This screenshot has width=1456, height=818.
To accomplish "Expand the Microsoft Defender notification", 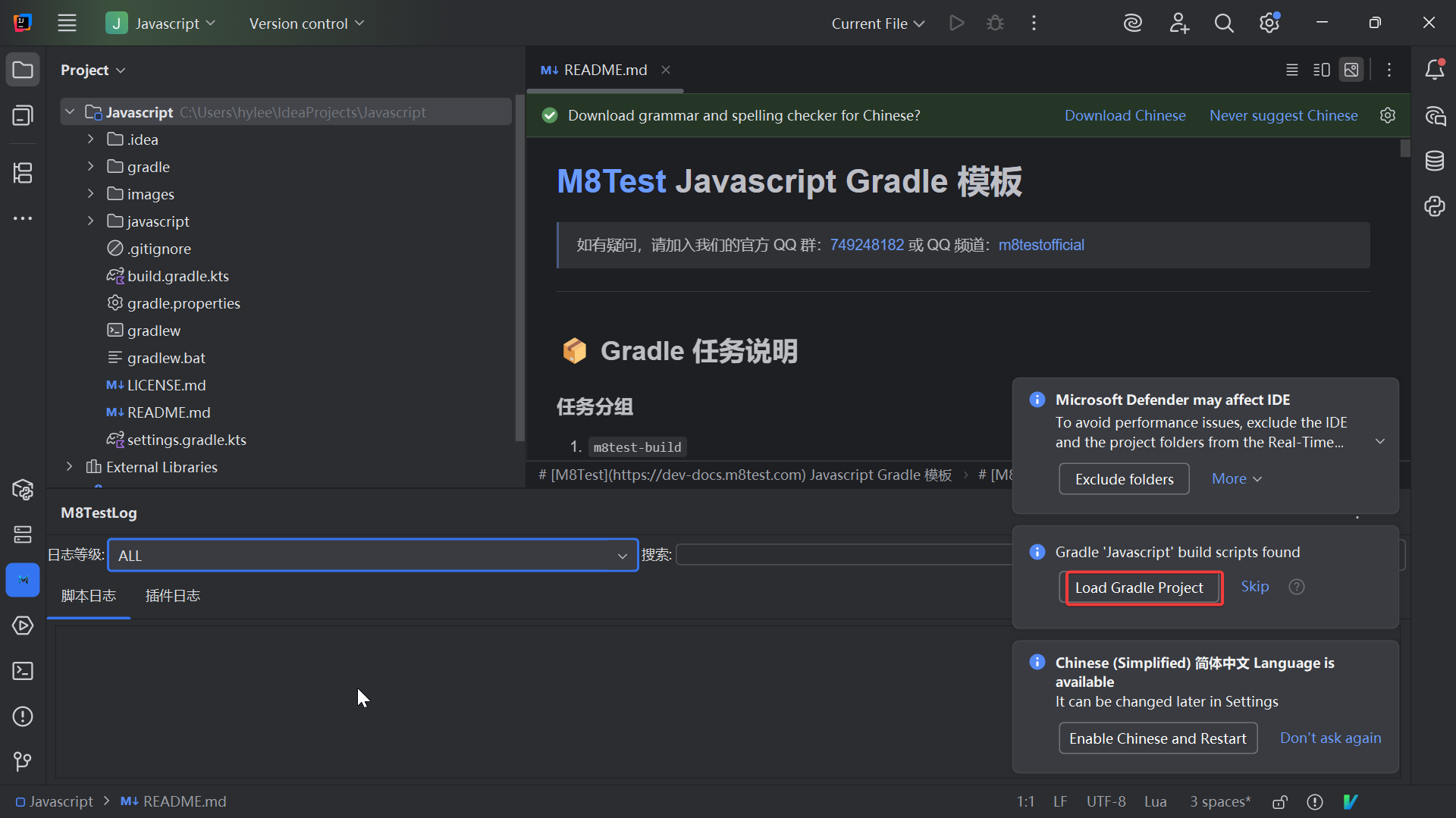I will (1380, 441).
